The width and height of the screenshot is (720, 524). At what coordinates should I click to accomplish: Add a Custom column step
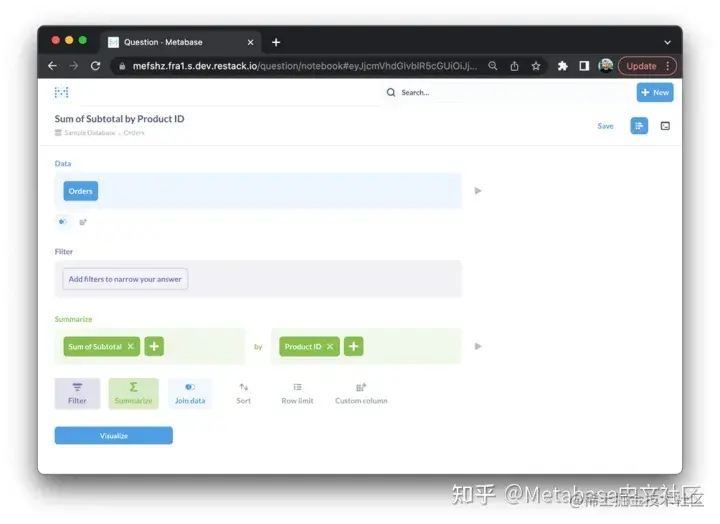coord(361,394)
